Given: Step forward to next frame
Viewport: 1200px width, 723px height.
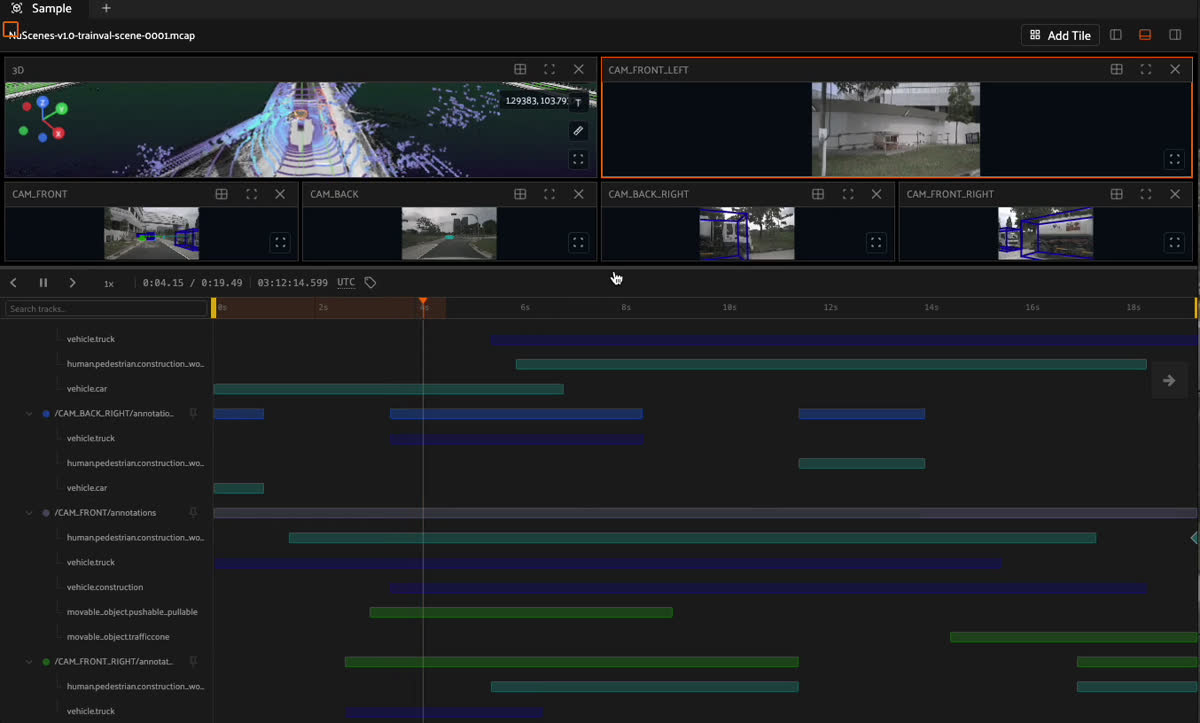Looking at the screenshot, I should coord(72,283).
